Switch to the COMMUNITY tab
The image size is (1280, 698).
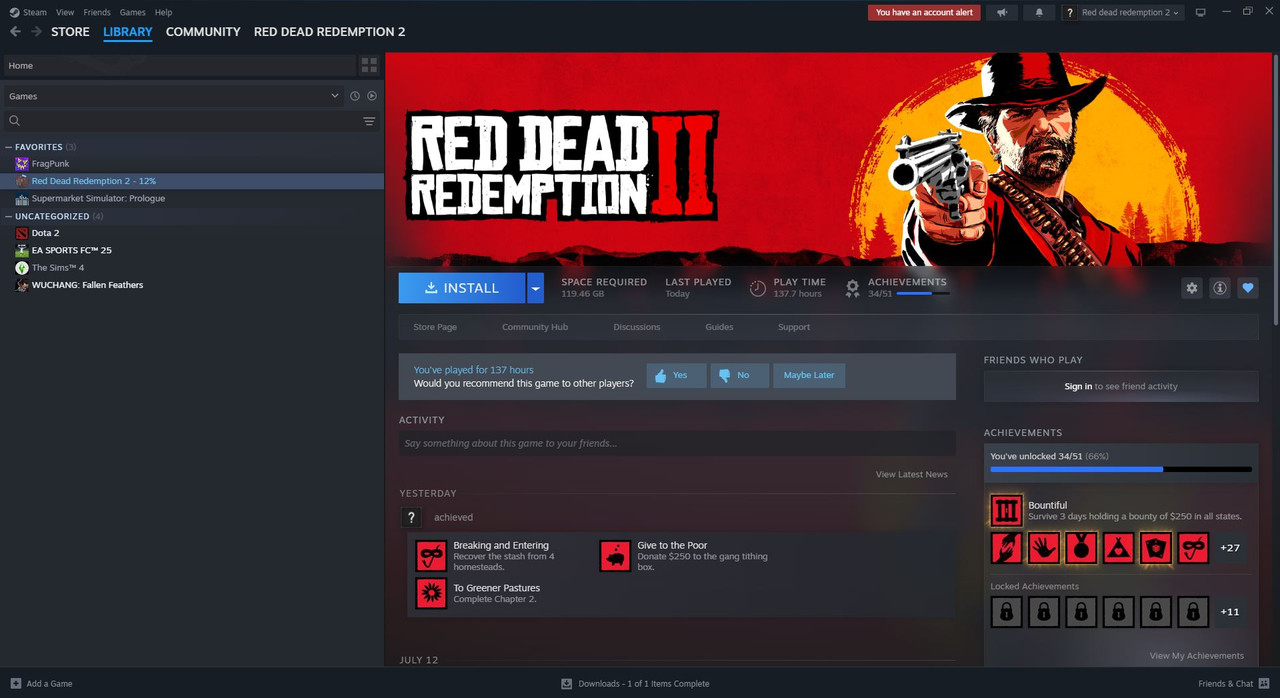(x=203, y=32)
